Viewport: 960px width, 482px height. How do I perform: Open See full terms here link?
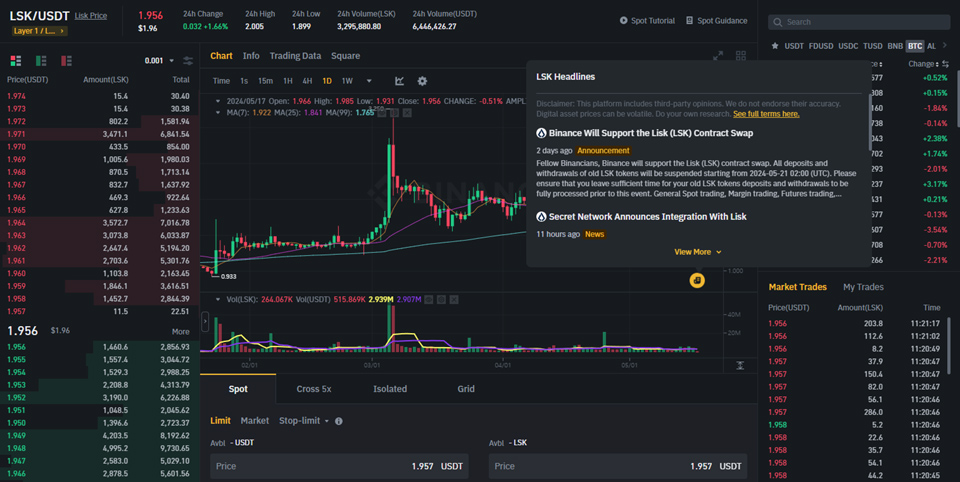[x=766, y=114]
